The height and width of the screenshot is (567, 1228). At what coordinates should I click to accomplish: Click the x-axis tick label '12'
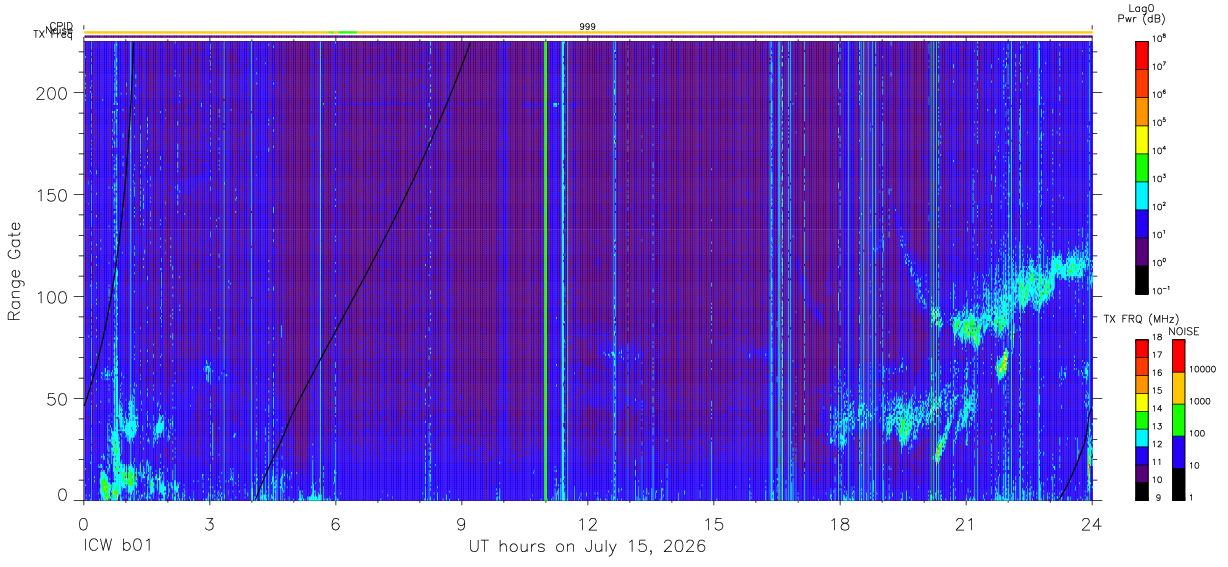tap(588, 523)
